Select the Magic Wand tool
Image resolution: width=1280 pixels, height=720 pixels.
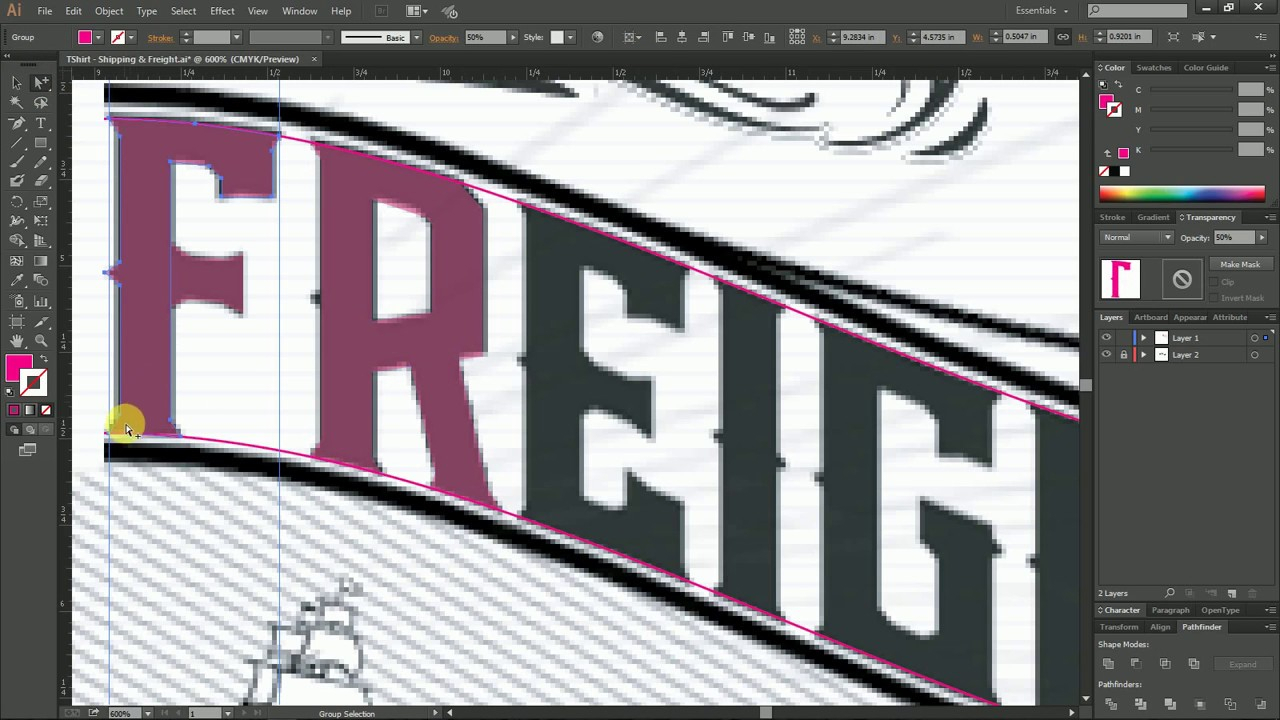click(x=17, y=102)
